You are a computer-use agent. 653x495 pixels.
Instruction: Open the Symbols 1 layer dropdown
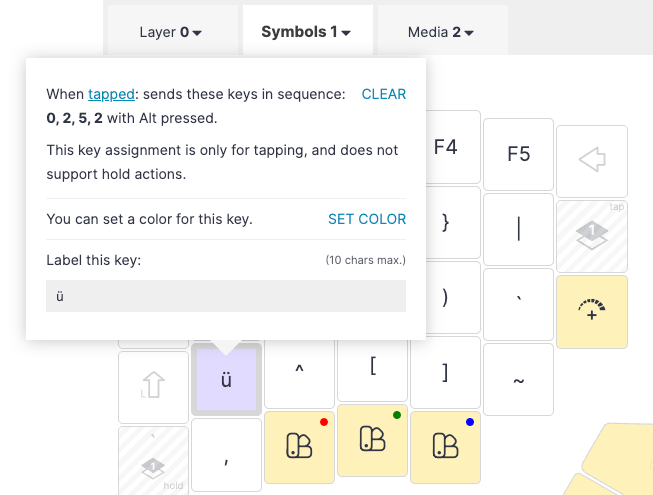click(306, 32)
